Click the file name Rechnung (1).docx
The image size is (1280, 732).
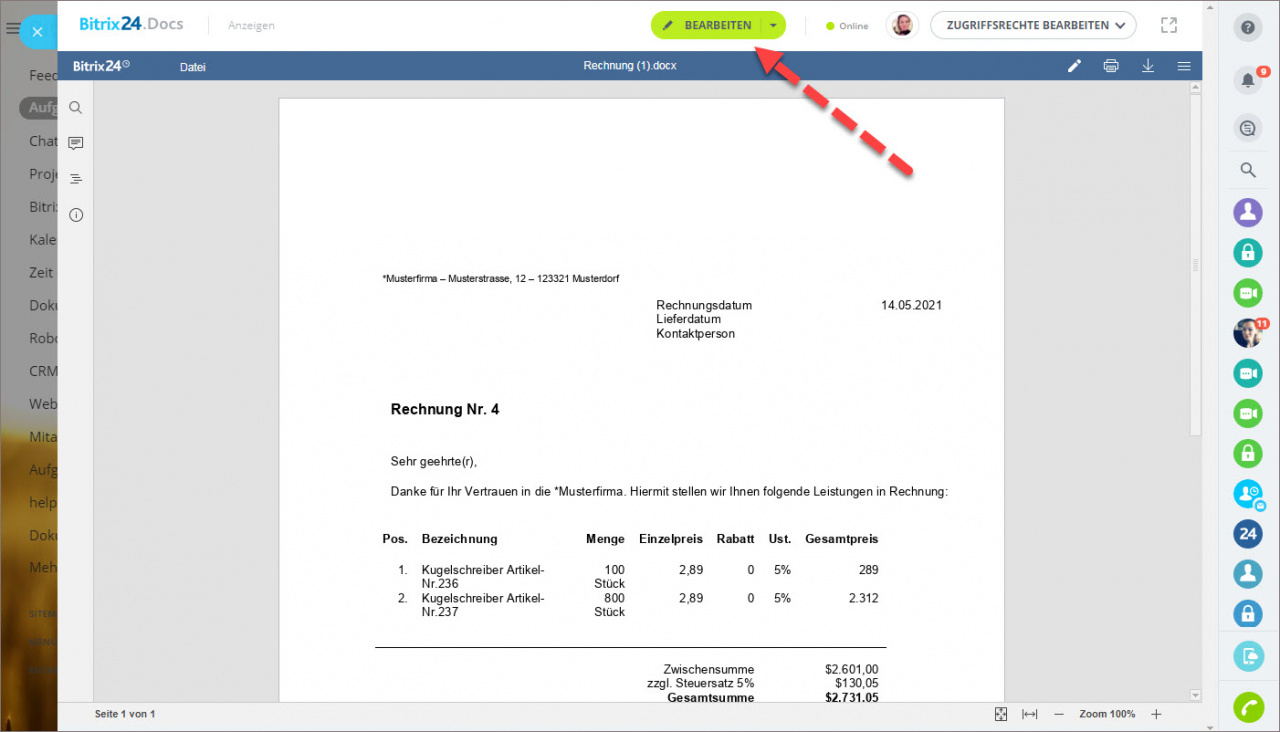pyautogui.click(x=630, y=66)
